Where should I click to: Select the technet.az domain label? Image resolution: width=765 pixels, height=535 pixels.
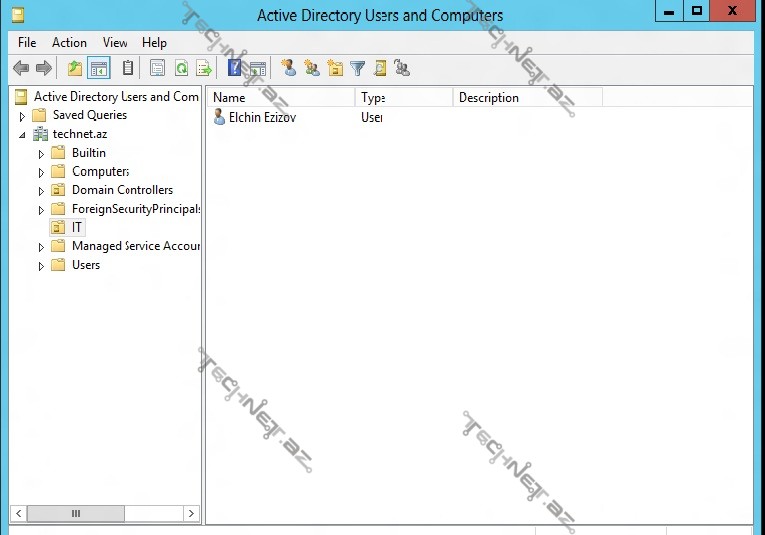coord(80,134)
